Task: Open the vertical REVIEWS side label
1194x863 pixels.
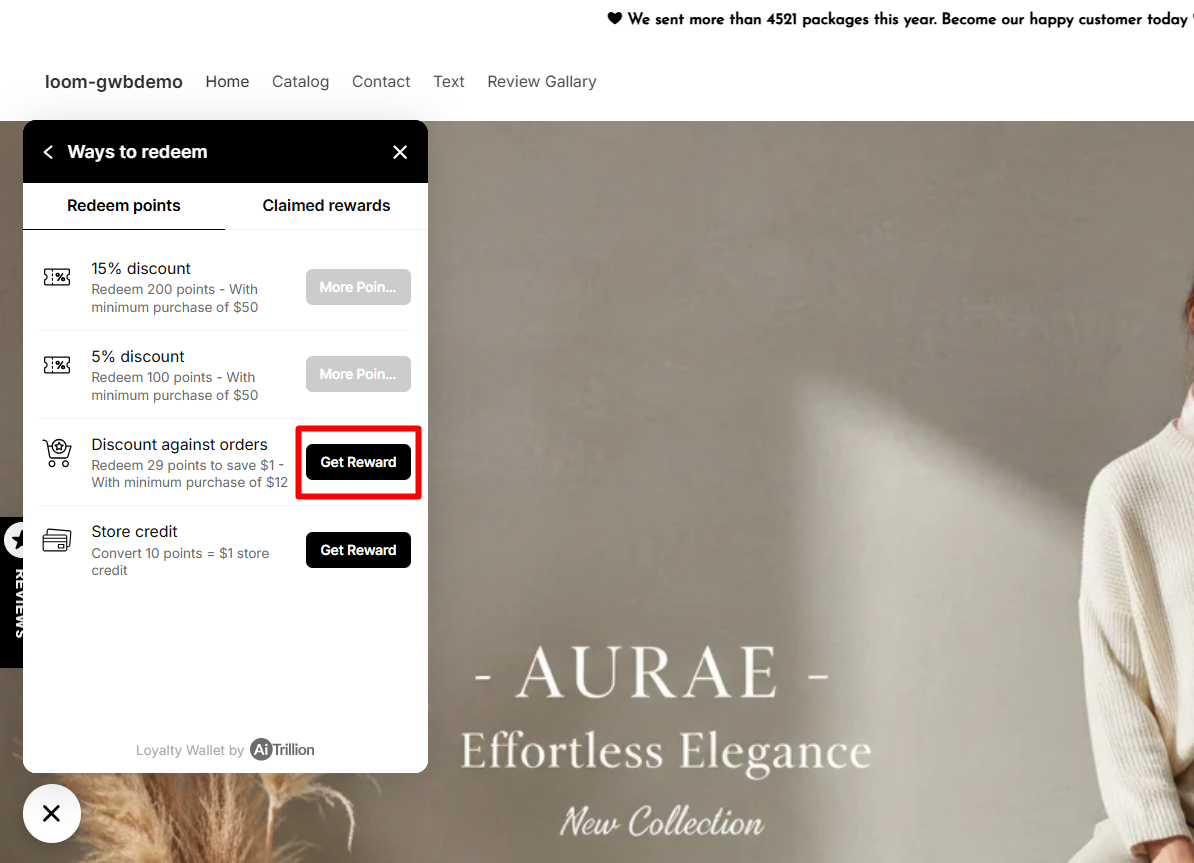Action: pyautogui.click(x=20, y=603)
